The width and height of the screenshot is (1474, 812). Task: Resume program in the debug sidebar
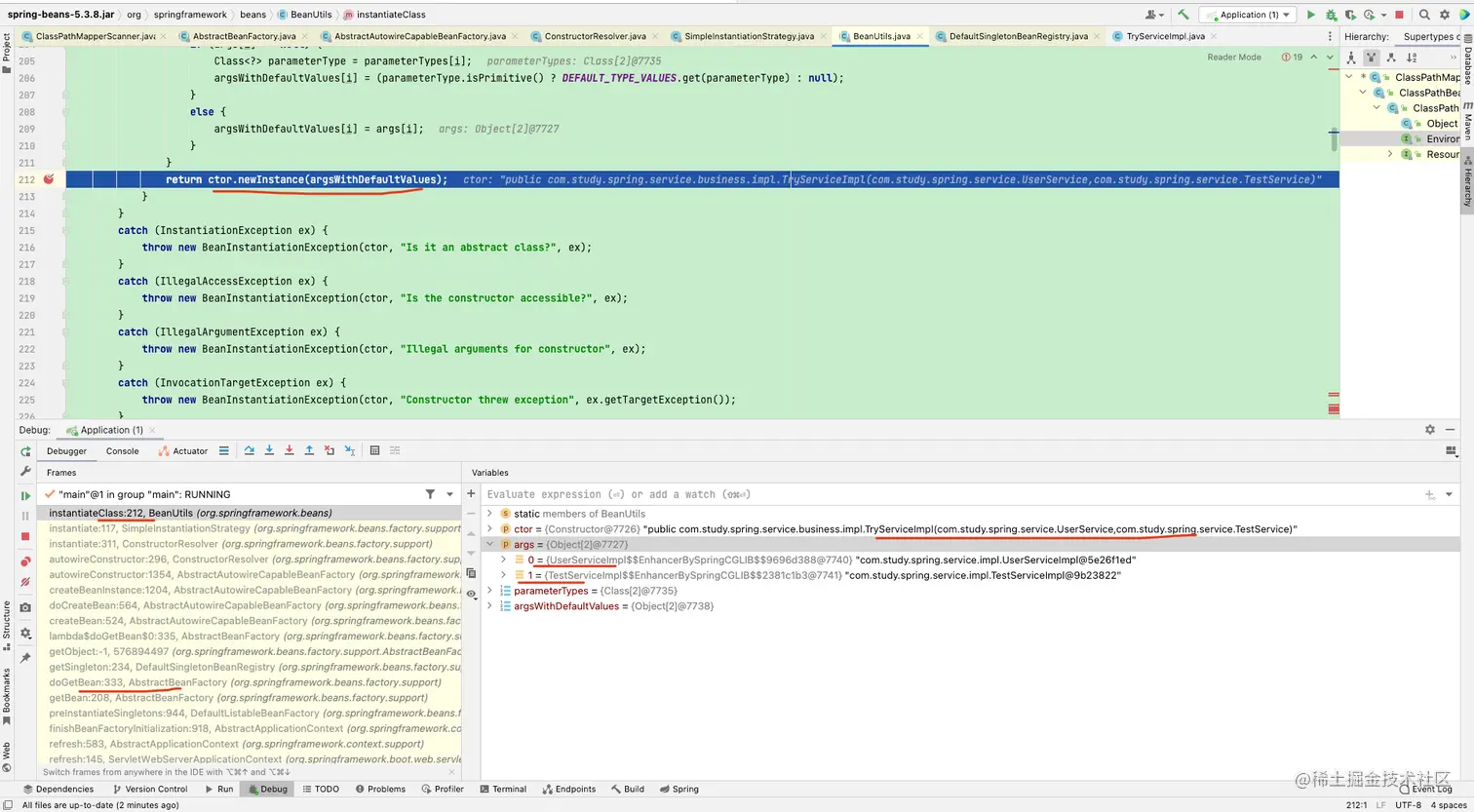pos(25,496)
